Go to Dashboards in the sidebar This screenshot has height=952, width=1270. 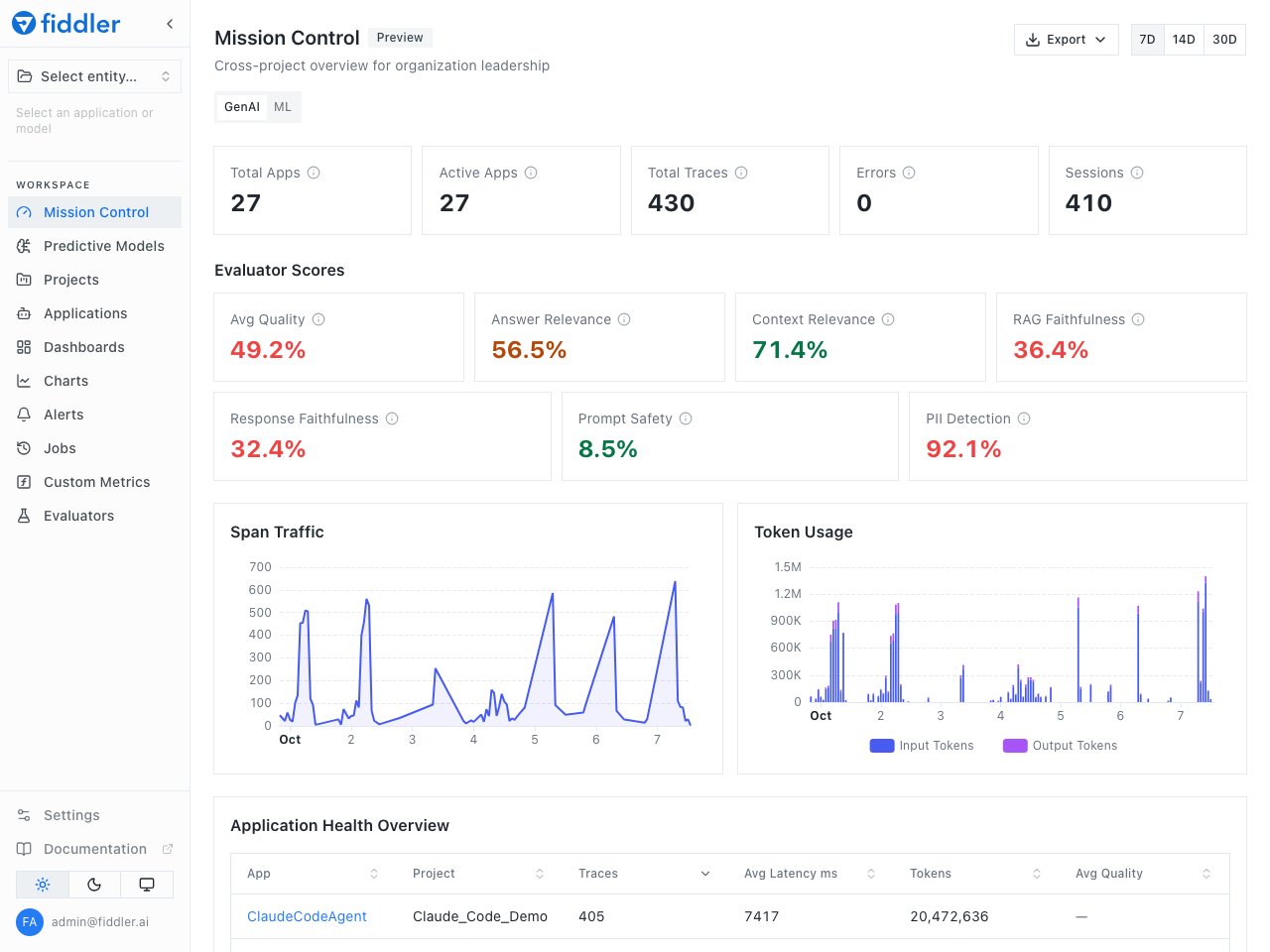[94, 347]
